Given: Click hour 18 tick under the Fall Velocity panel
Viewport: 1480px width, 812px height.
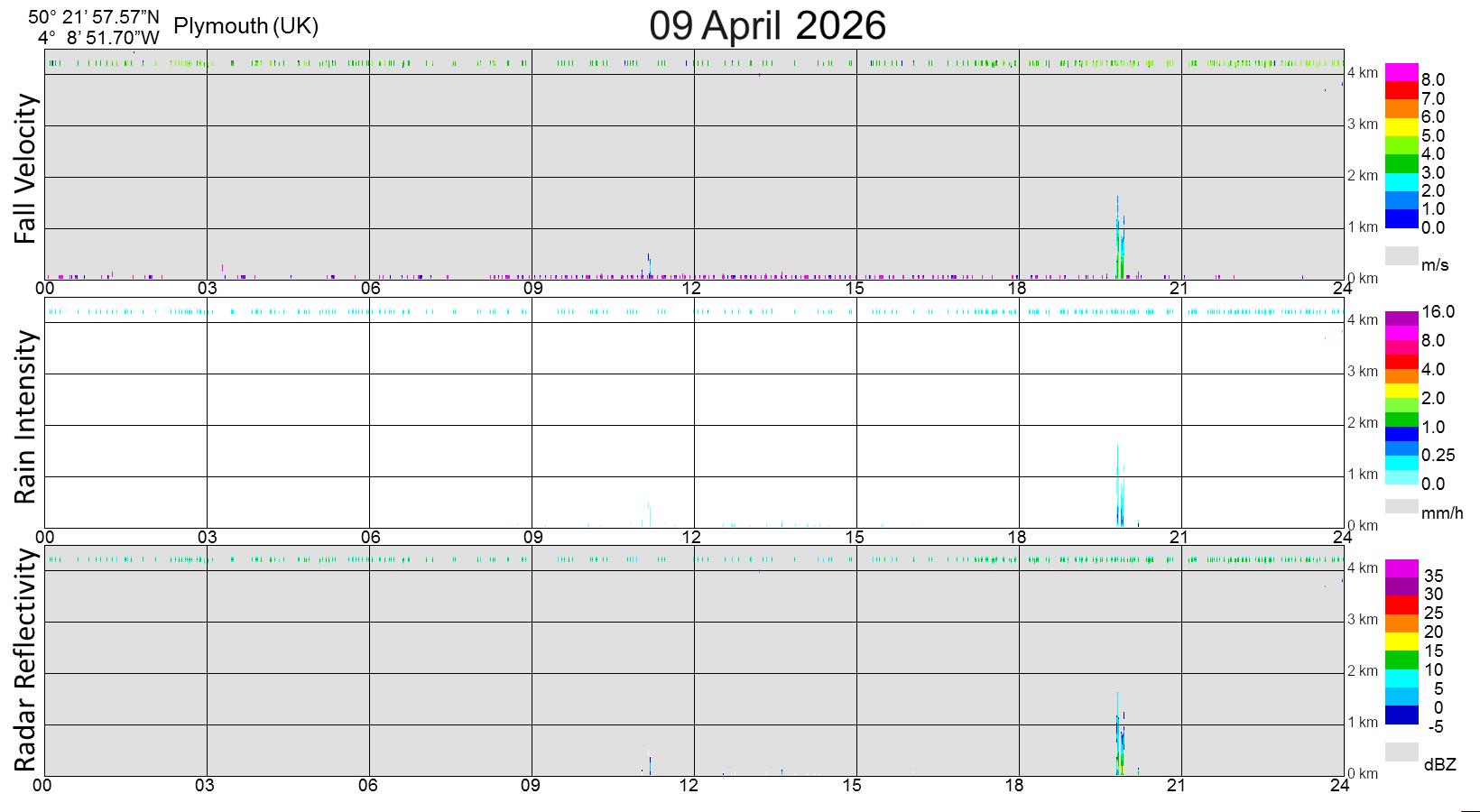Looking at the screenshot, I should coord(1017,289).
